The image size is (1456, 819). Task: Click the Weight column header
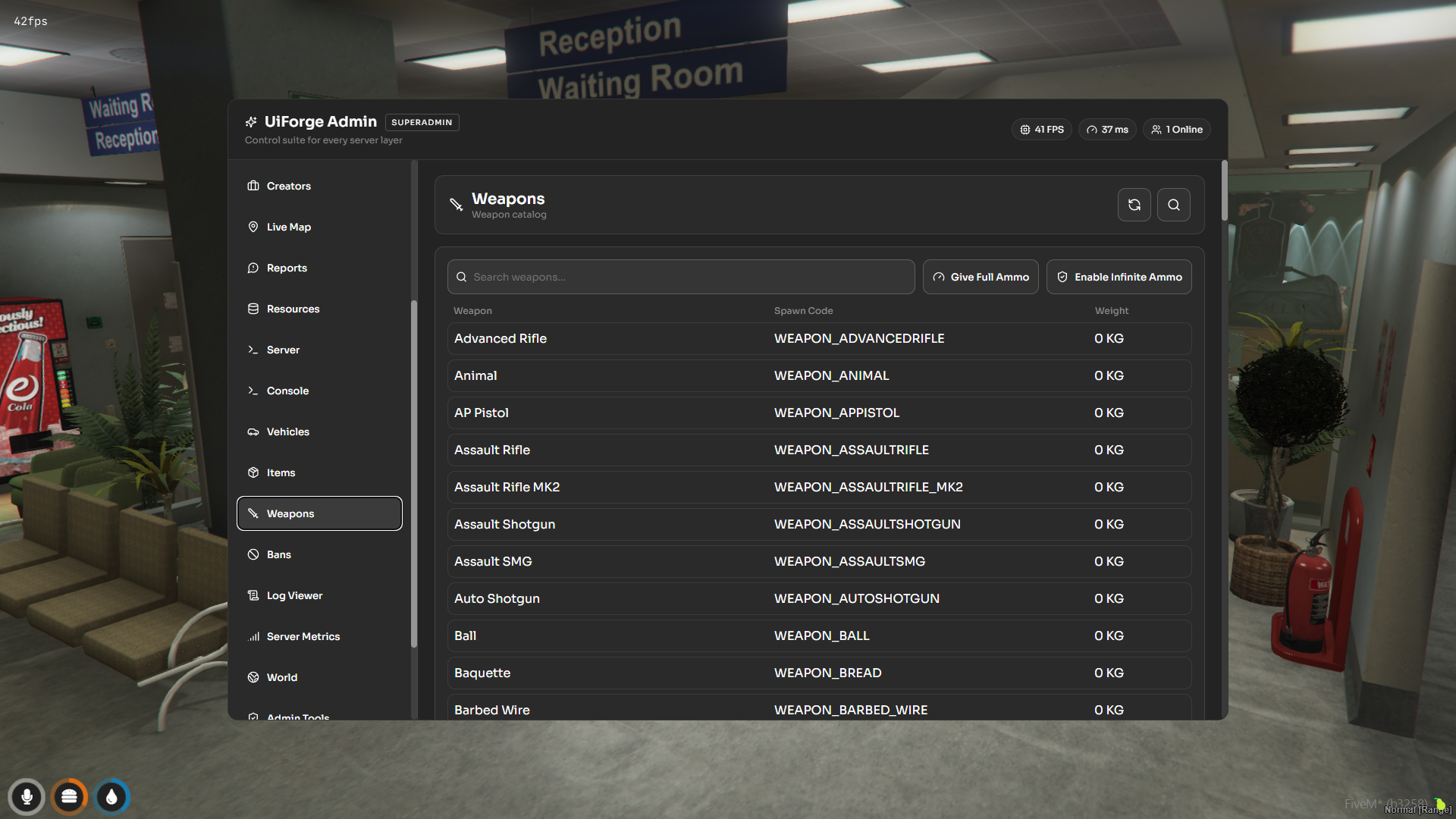click(1111, 311)
